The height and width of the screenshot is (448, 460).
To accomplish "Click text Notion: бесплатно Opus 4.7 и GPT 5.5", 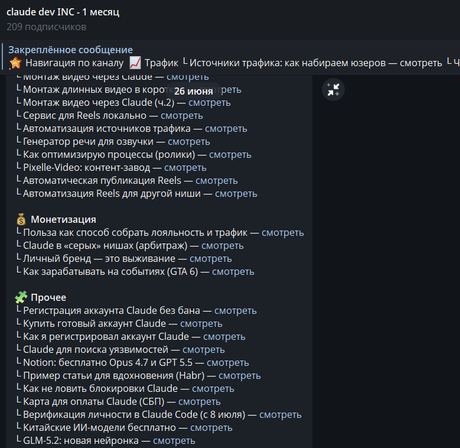I will [108, 362].
